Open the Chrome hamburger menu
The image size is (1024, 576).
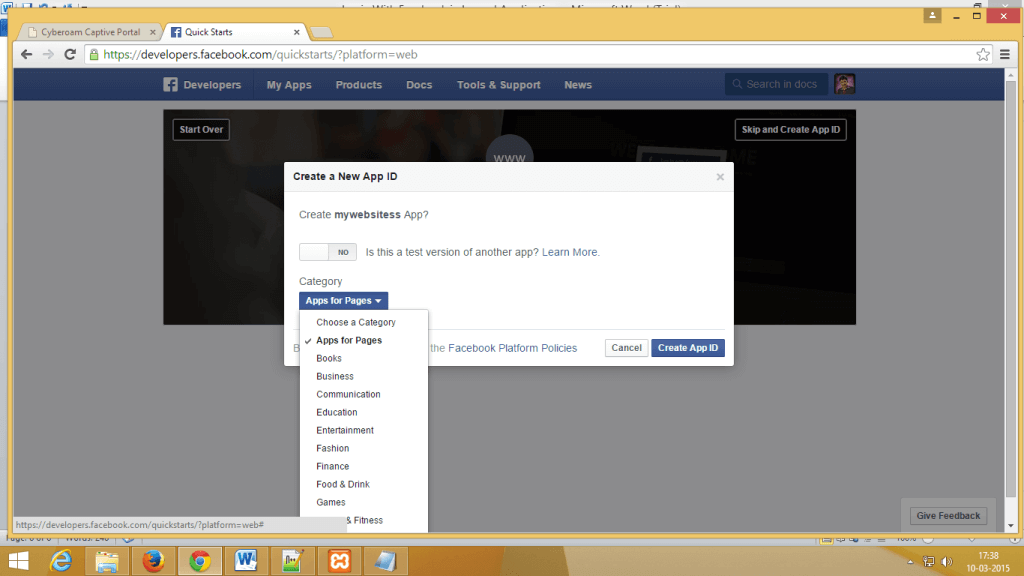tap(1004, 55)
